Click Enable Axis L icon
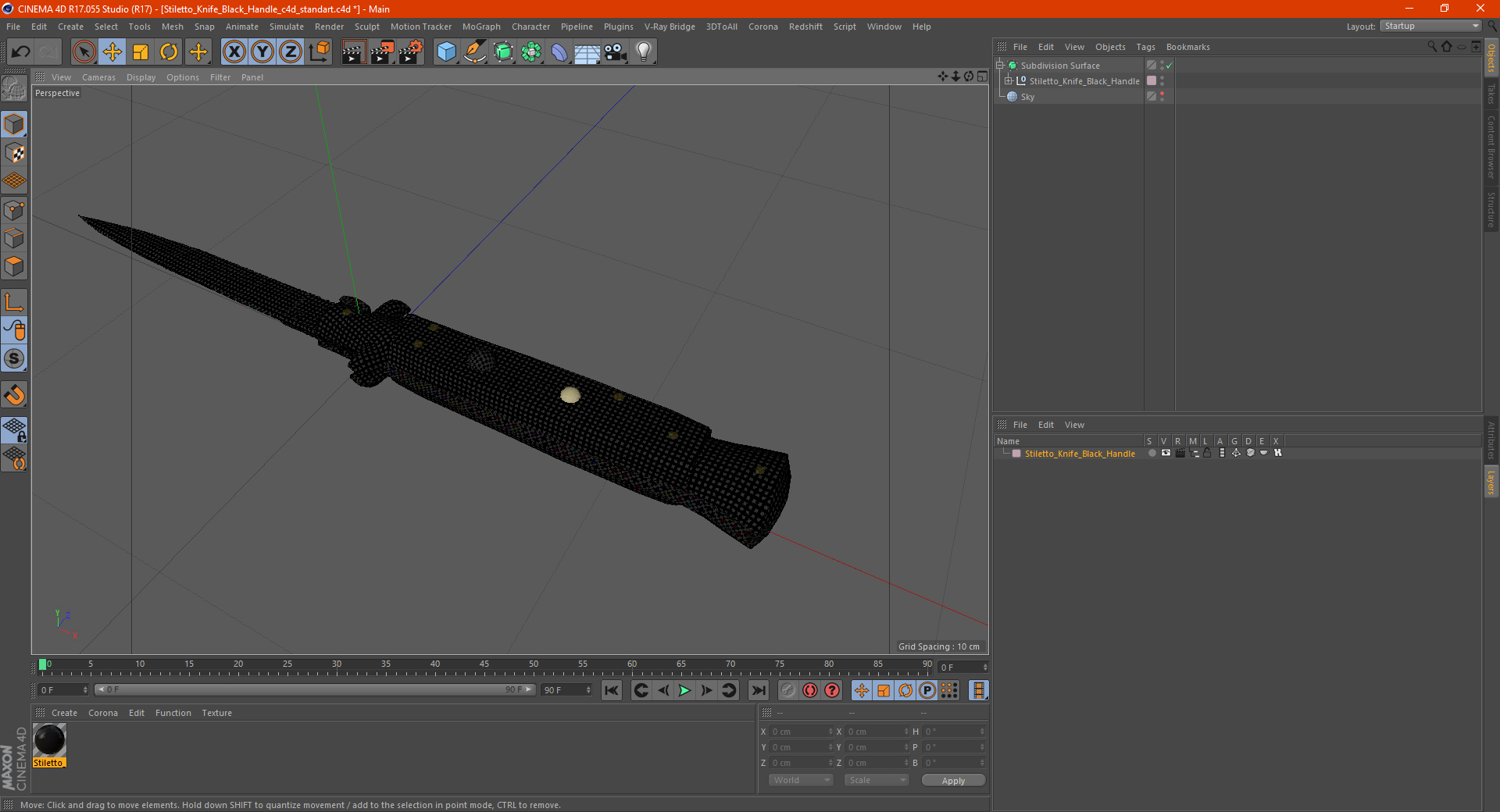 click(x=14, y=302)
